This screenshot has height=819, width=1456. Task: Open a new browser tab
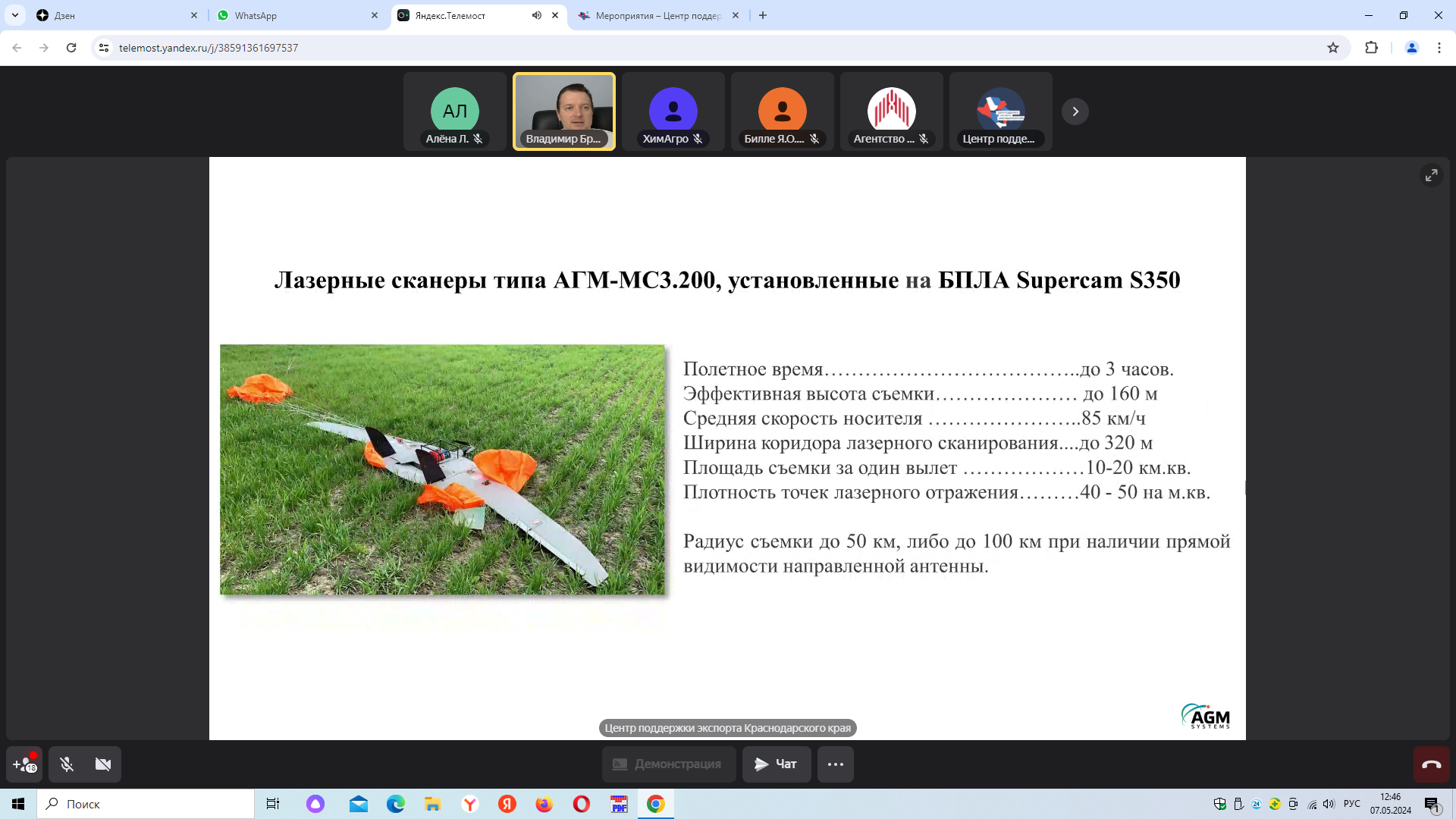(x=763, y=15)
